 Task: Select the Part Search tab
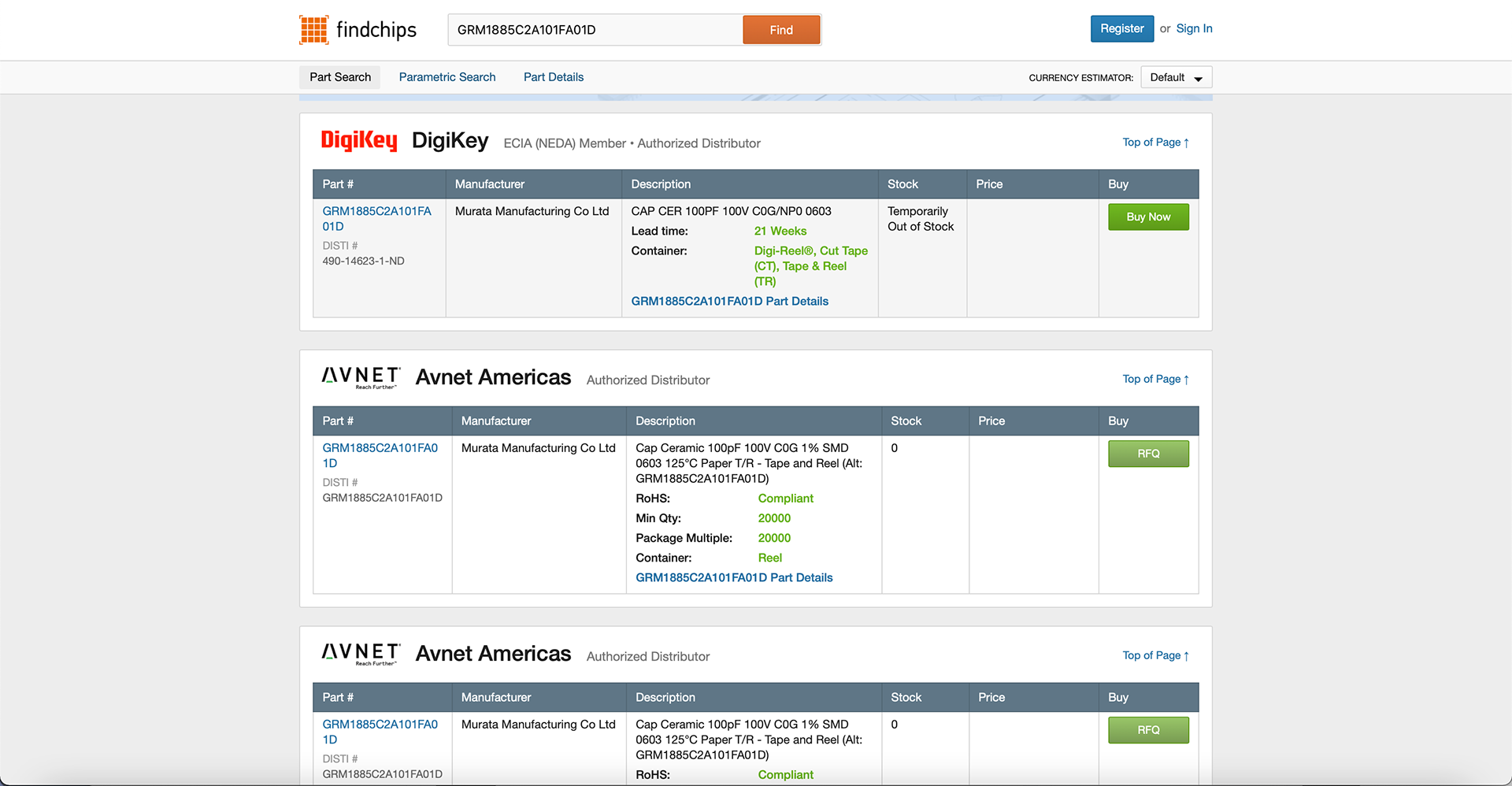pyautogui.click(x=340, y=77)
